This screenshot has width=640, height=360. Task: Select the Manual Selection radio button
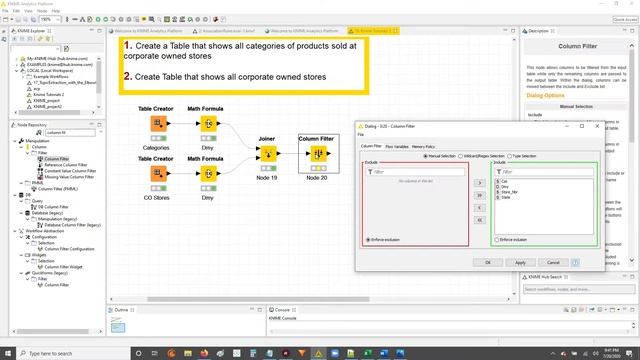(x=425, y=156)
